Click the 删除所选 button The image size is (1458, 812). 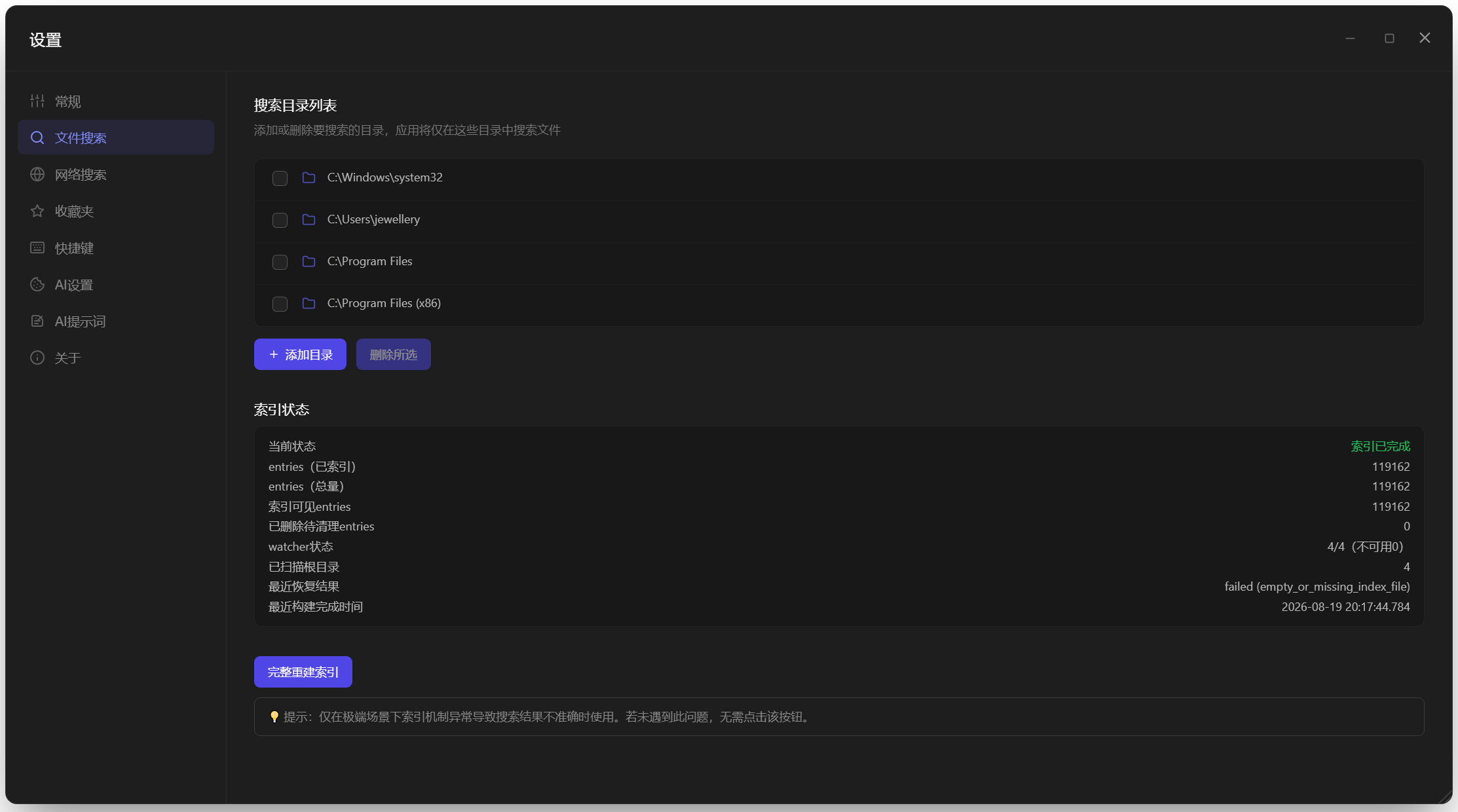(x=394, y=354)
